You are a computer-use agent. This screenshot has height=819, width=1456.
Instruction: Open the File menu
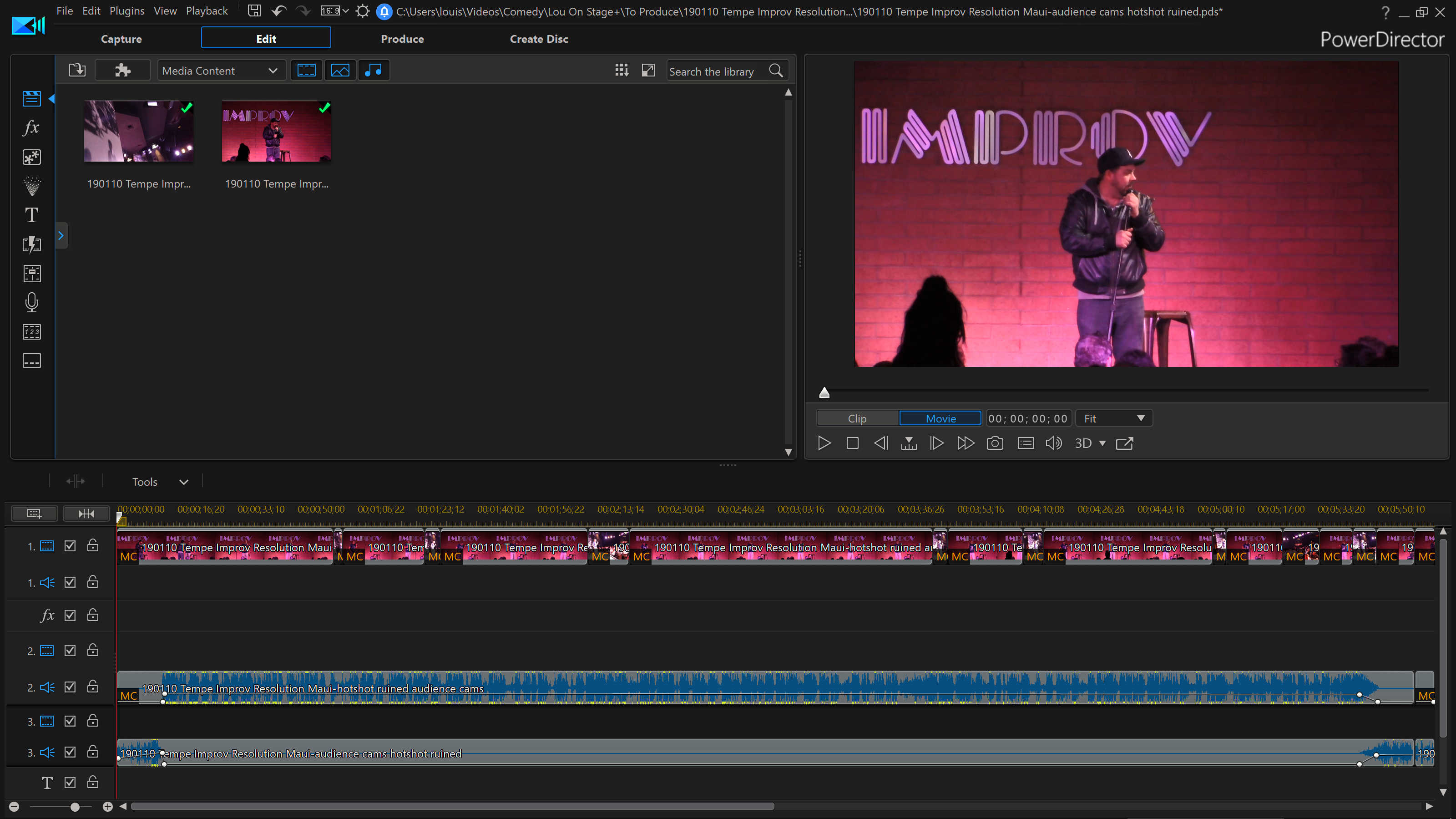65,11
